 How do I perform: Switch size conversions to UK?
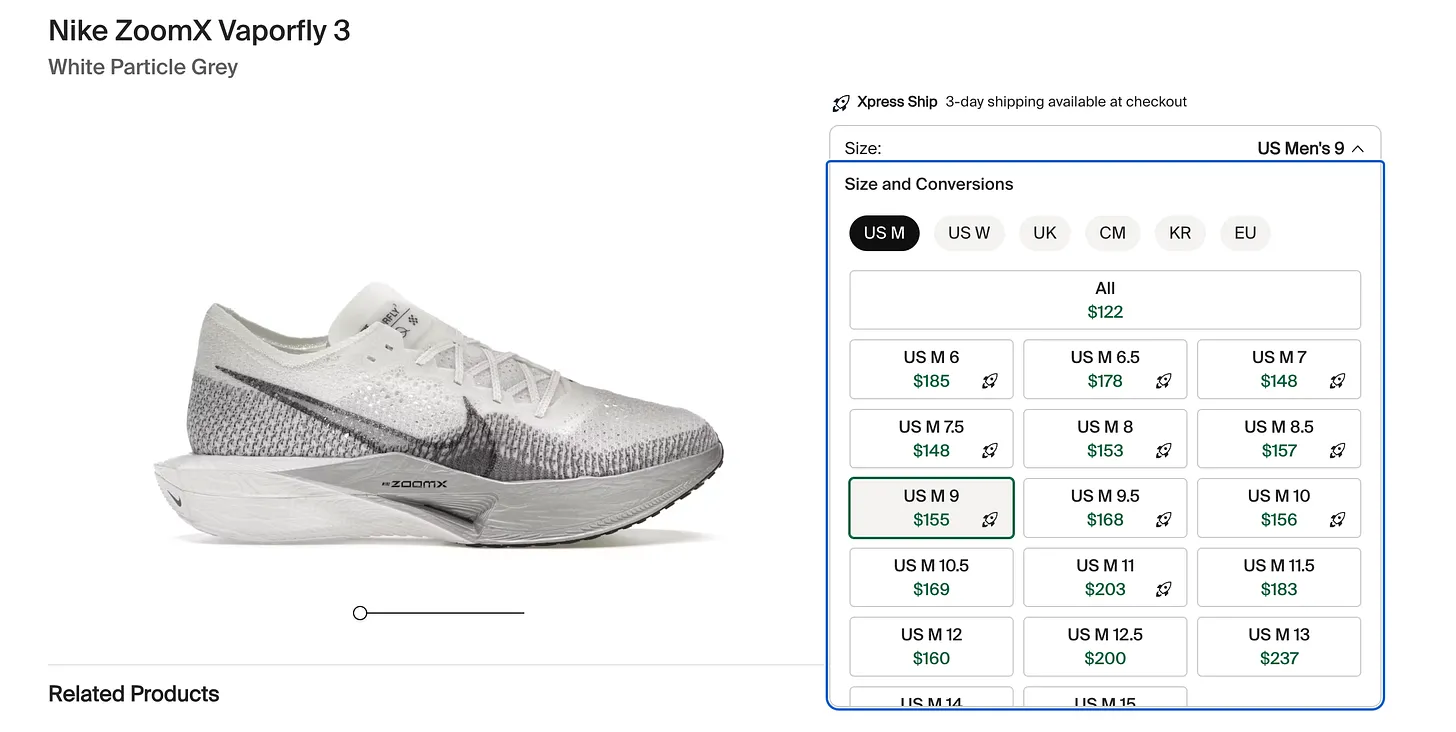pyautogui.click(x=1044, y=233)
